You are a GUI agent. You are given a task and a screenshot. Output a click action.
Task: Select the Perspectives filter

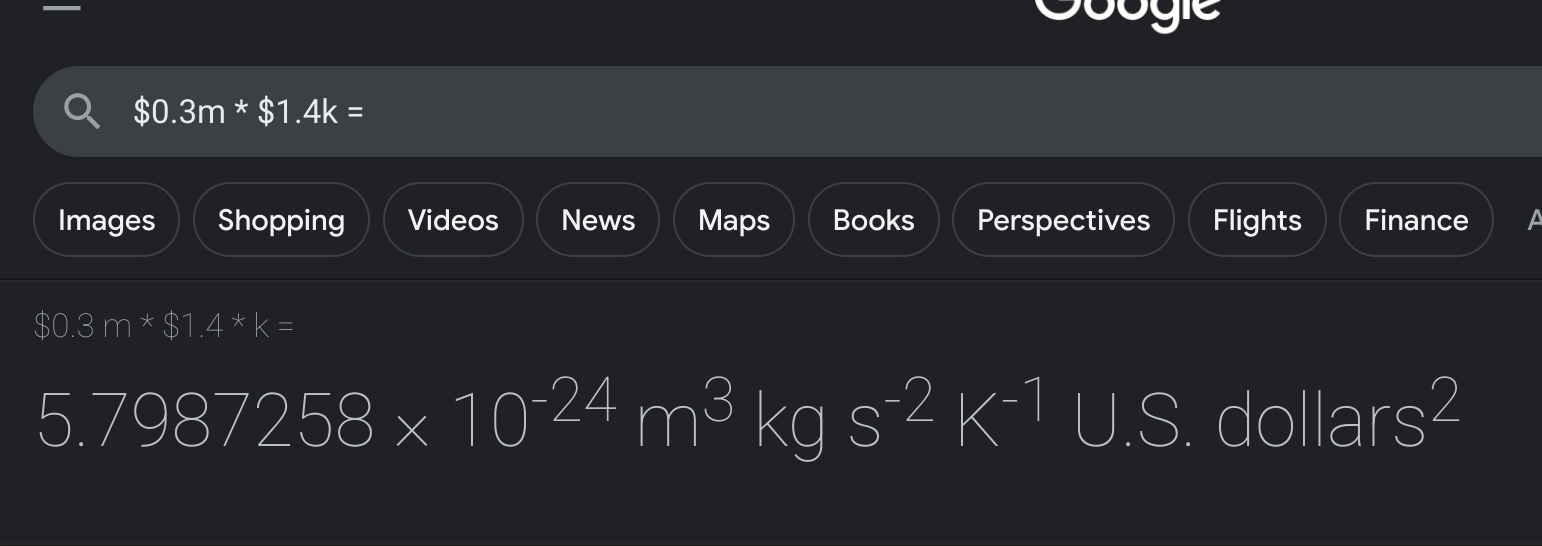coord(1063,220)
